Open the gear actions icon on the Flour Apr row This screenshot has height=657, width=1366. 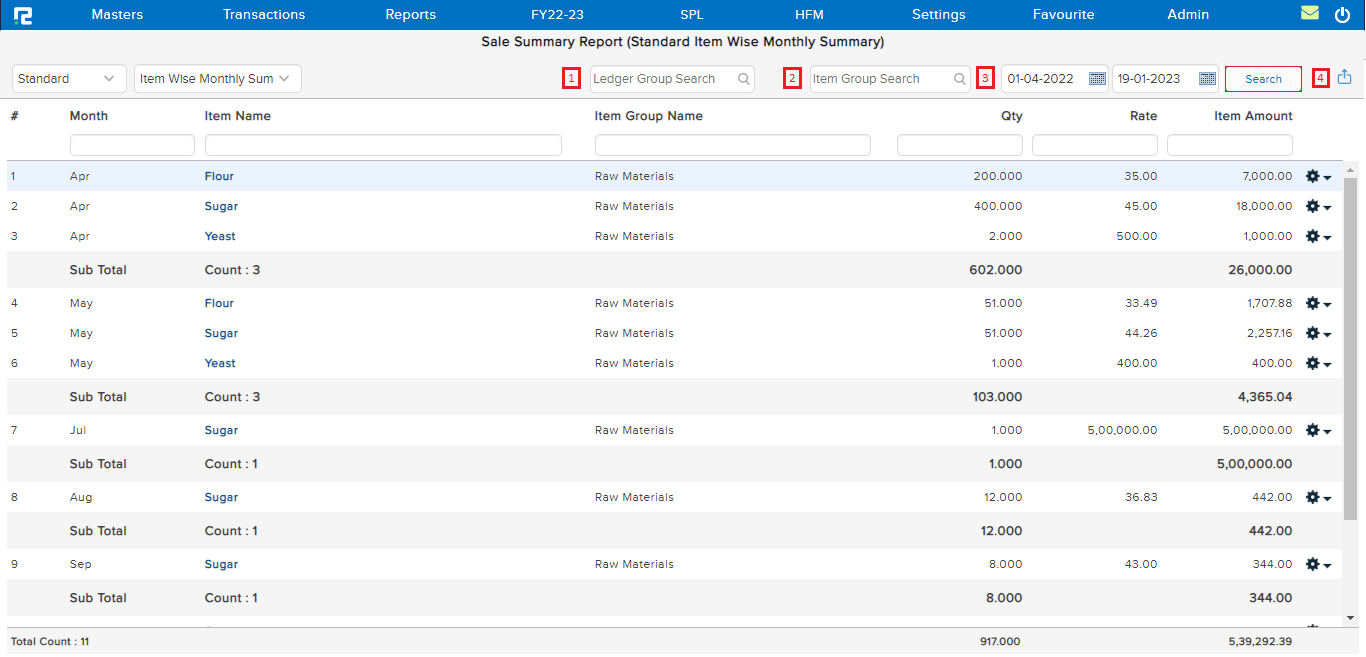click(x=1314, y=176)
